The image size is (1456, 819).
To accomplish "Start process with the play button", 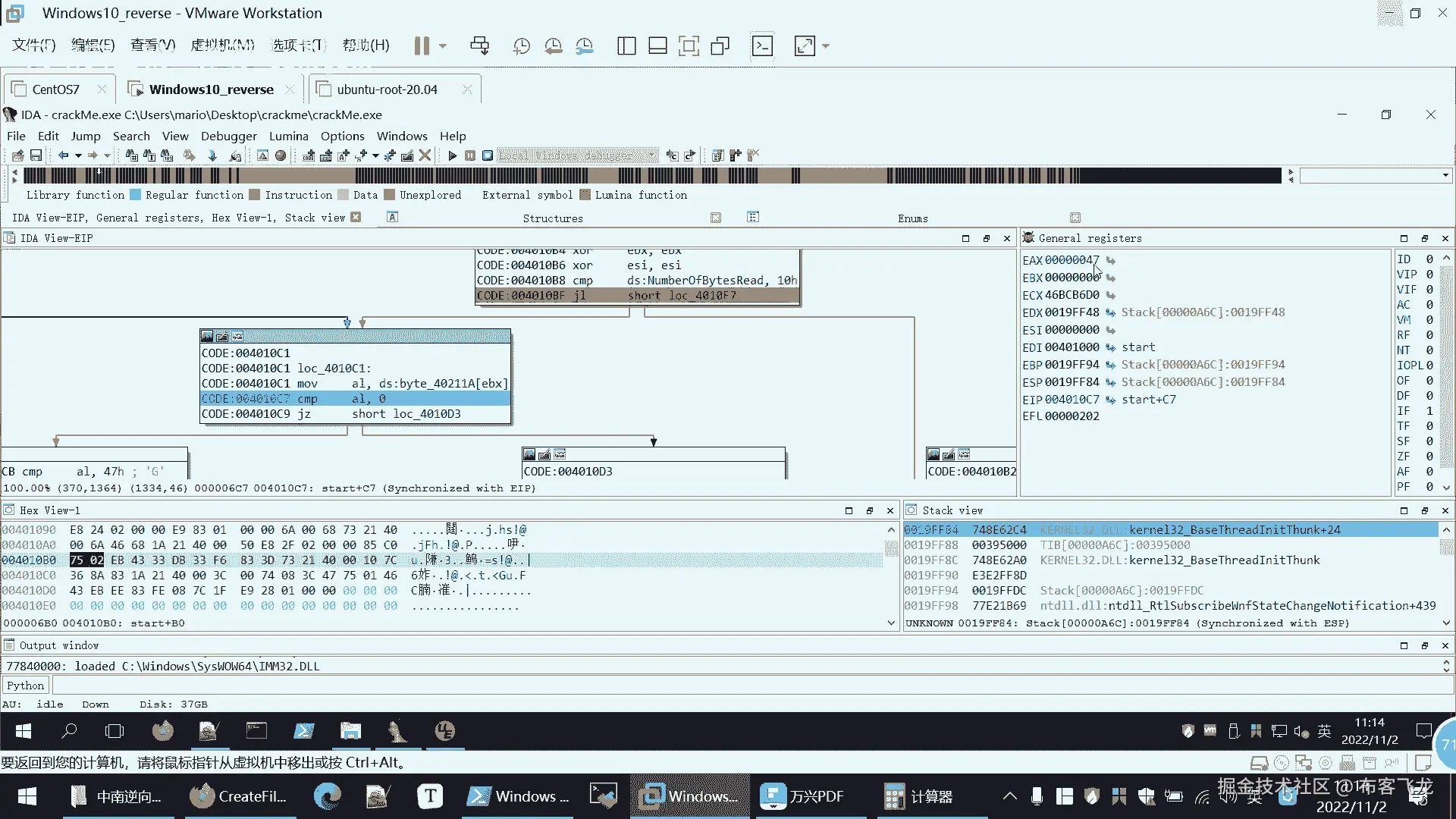I will tap(452, 155).
